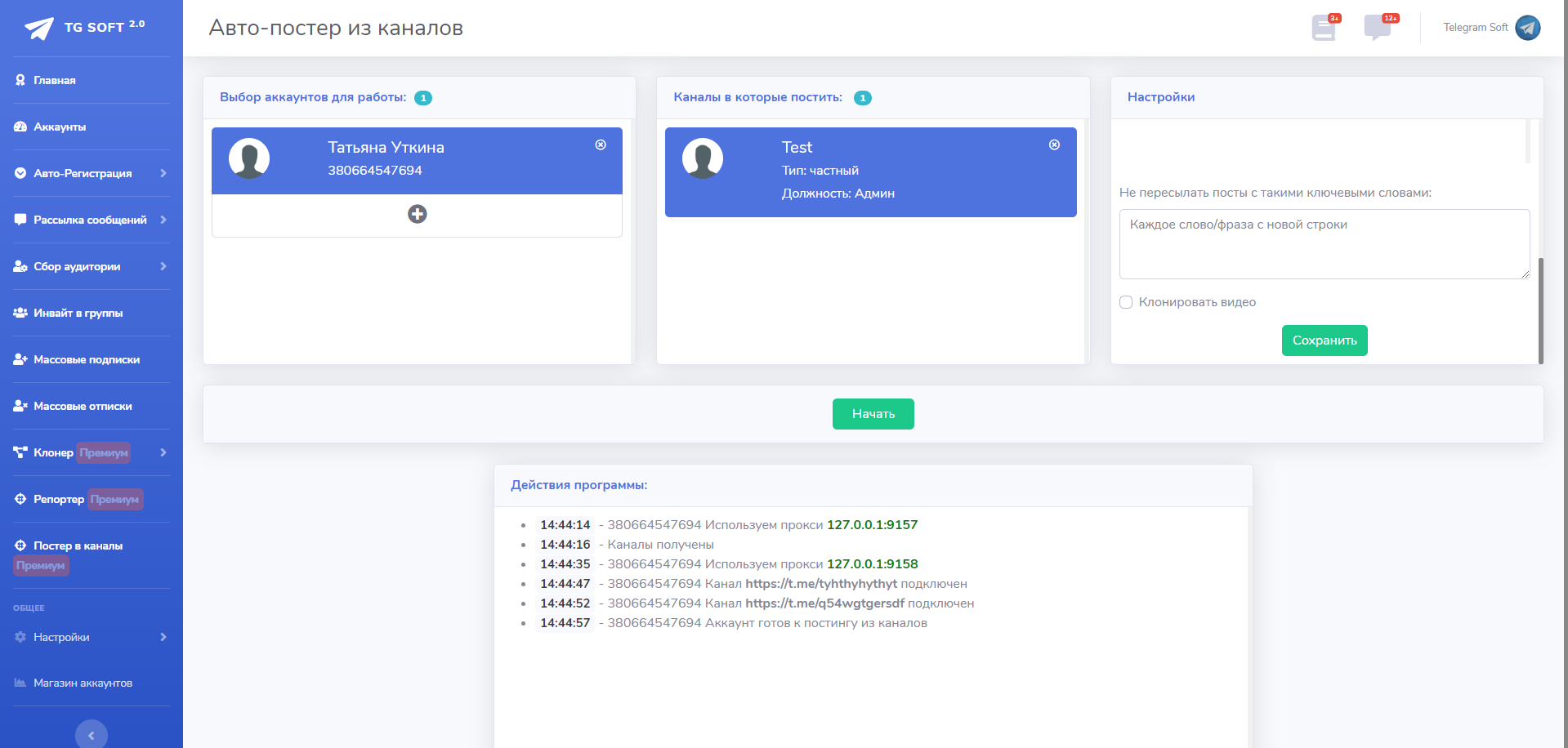
Task: Click the Репортер crosshair icon
Action: pyautogui.click(x=20, y=499)
